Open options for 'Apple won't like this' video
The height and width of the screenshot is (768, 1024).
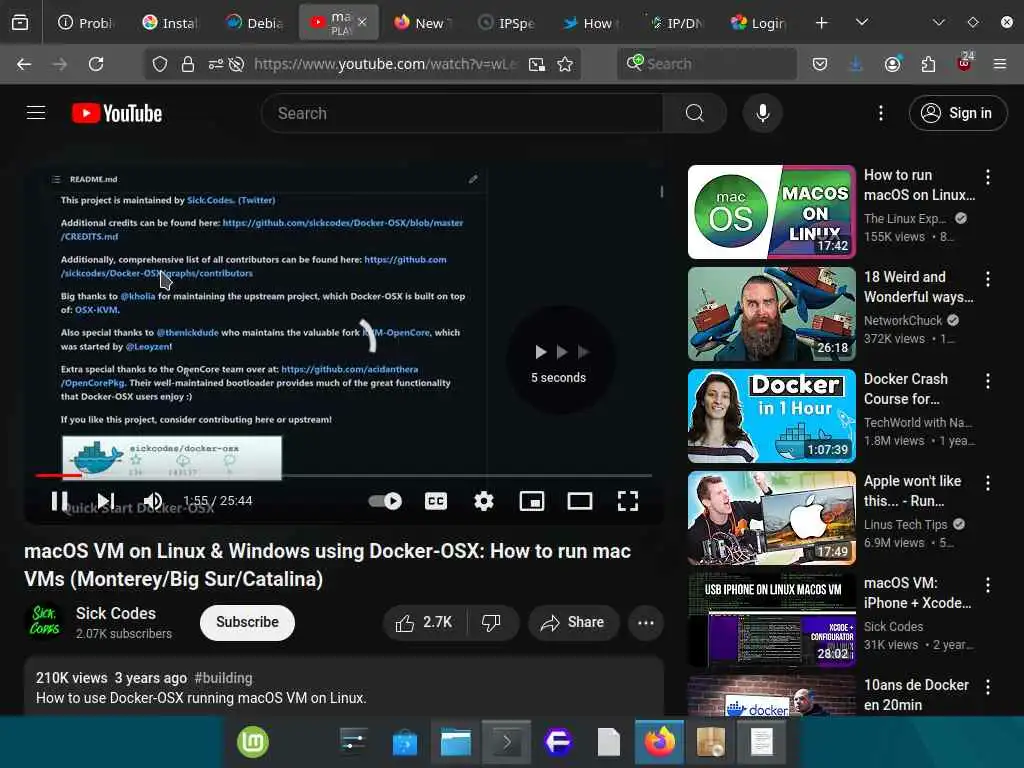988,483
